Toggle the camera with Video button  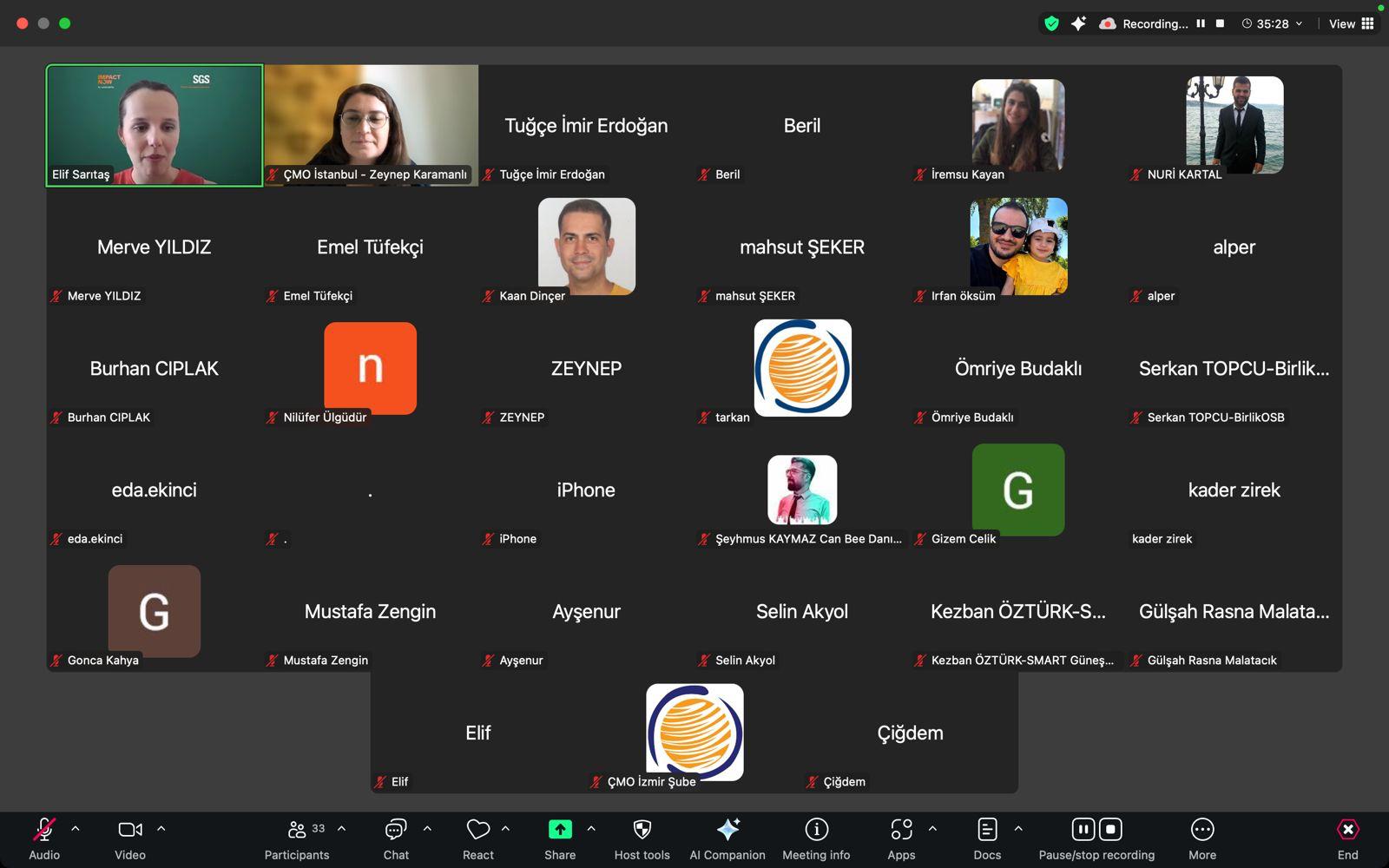click(130, 831)
